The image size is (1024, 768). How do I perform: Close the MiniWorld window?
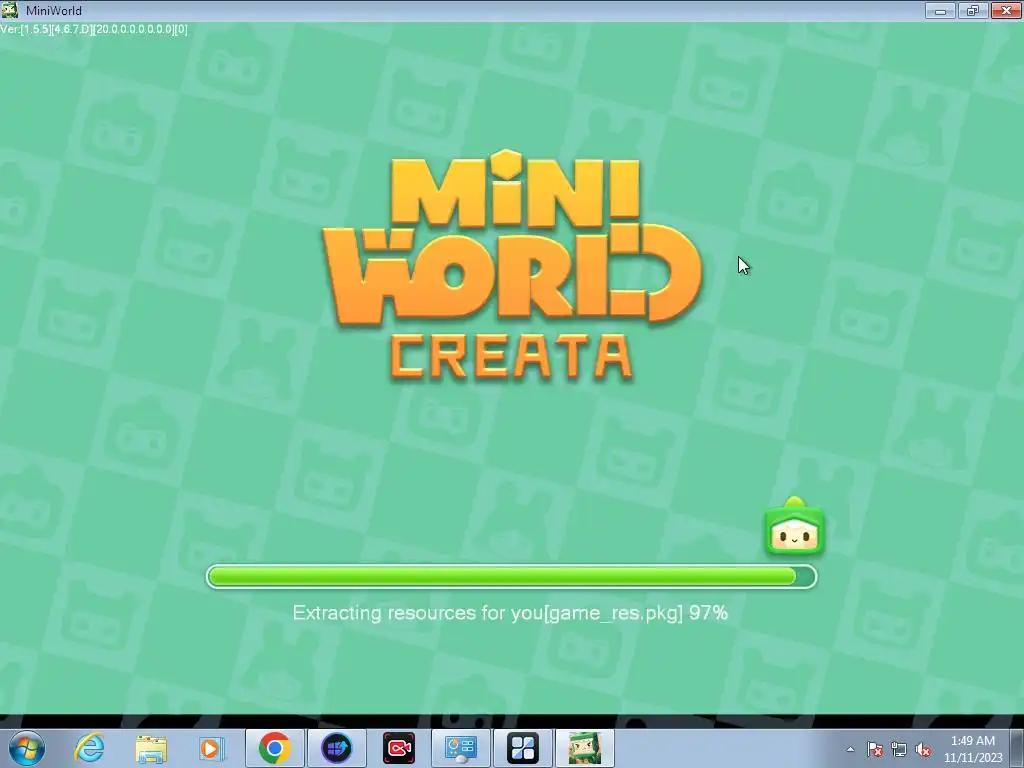pyautogui.click(x=1006, y=10)
